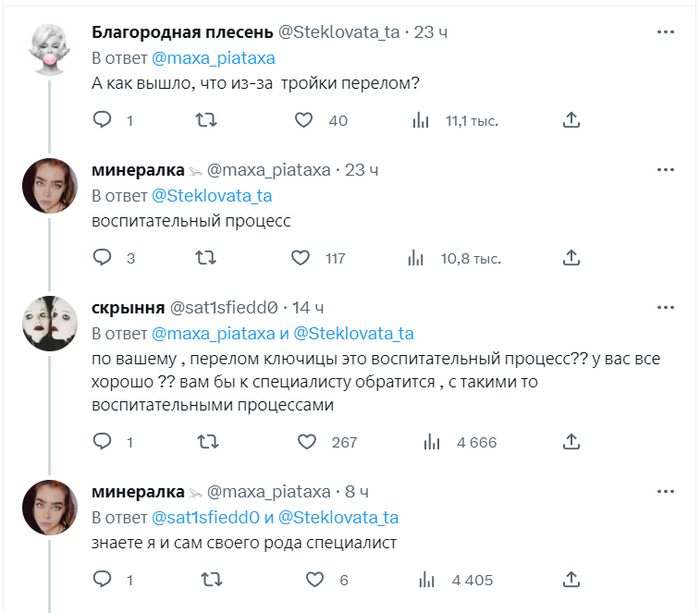Share Благородная плесень's tweet
This screenshot has width=700, height=613.
click(x=571, y=120)
